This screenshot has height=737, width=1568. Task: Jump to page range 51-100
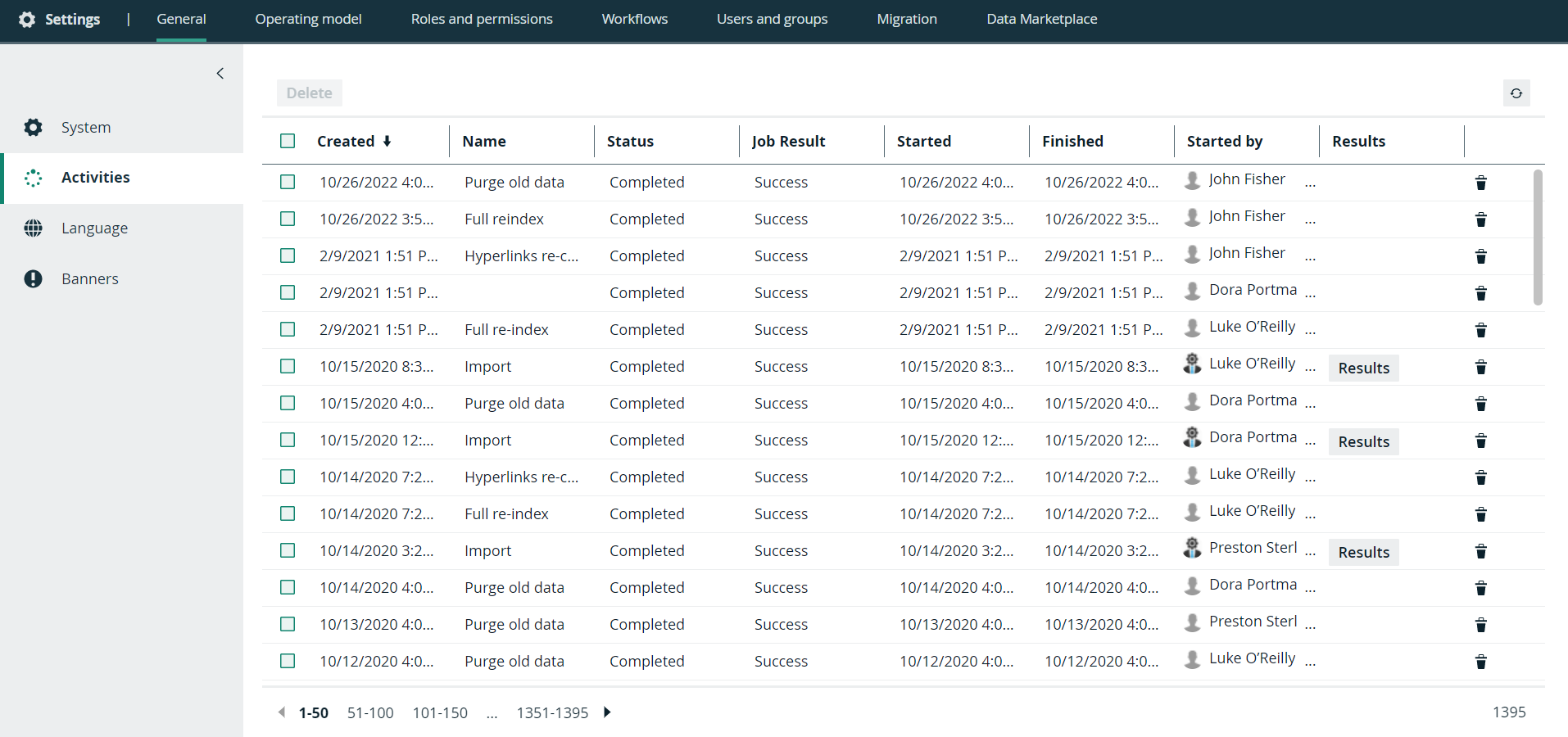coord(370,713)
